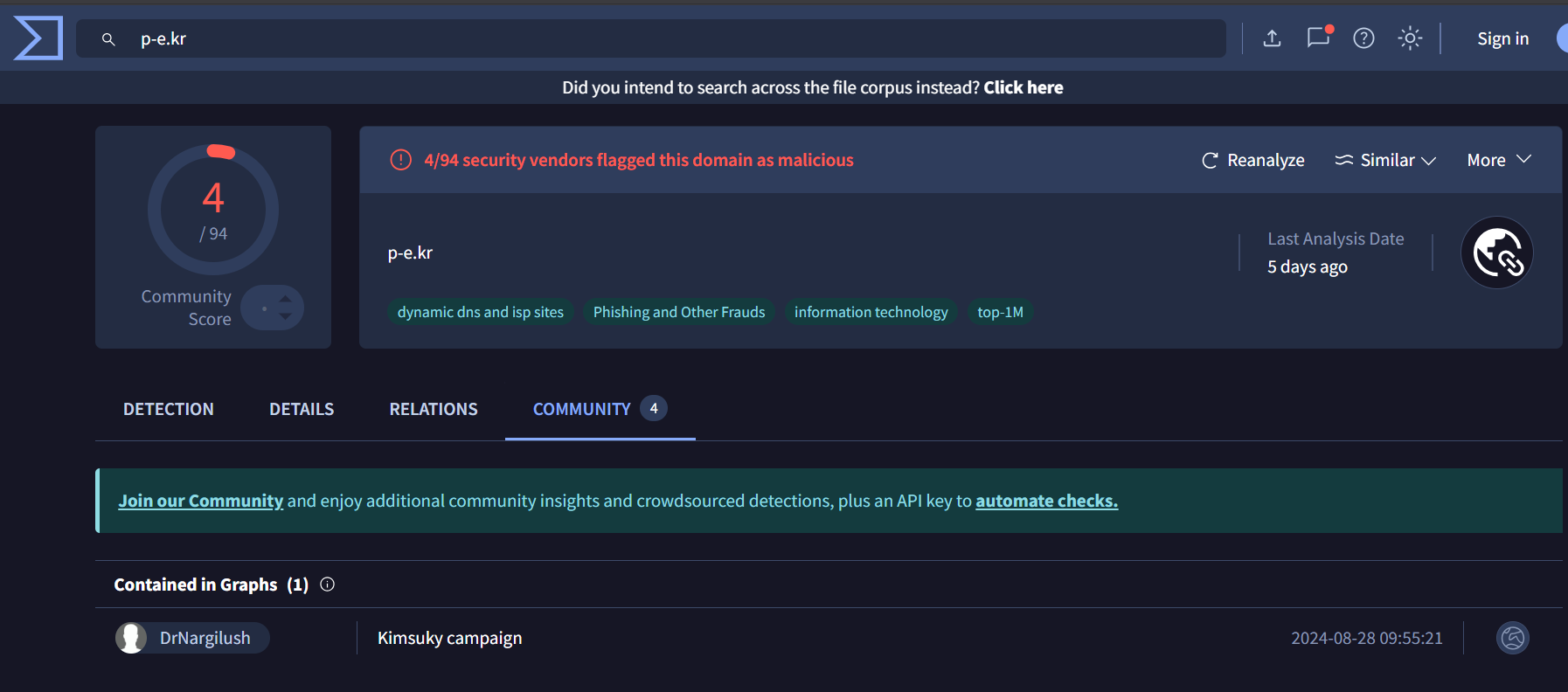
Task: Click the domain globe link icon
Action: click(1497, 253)
